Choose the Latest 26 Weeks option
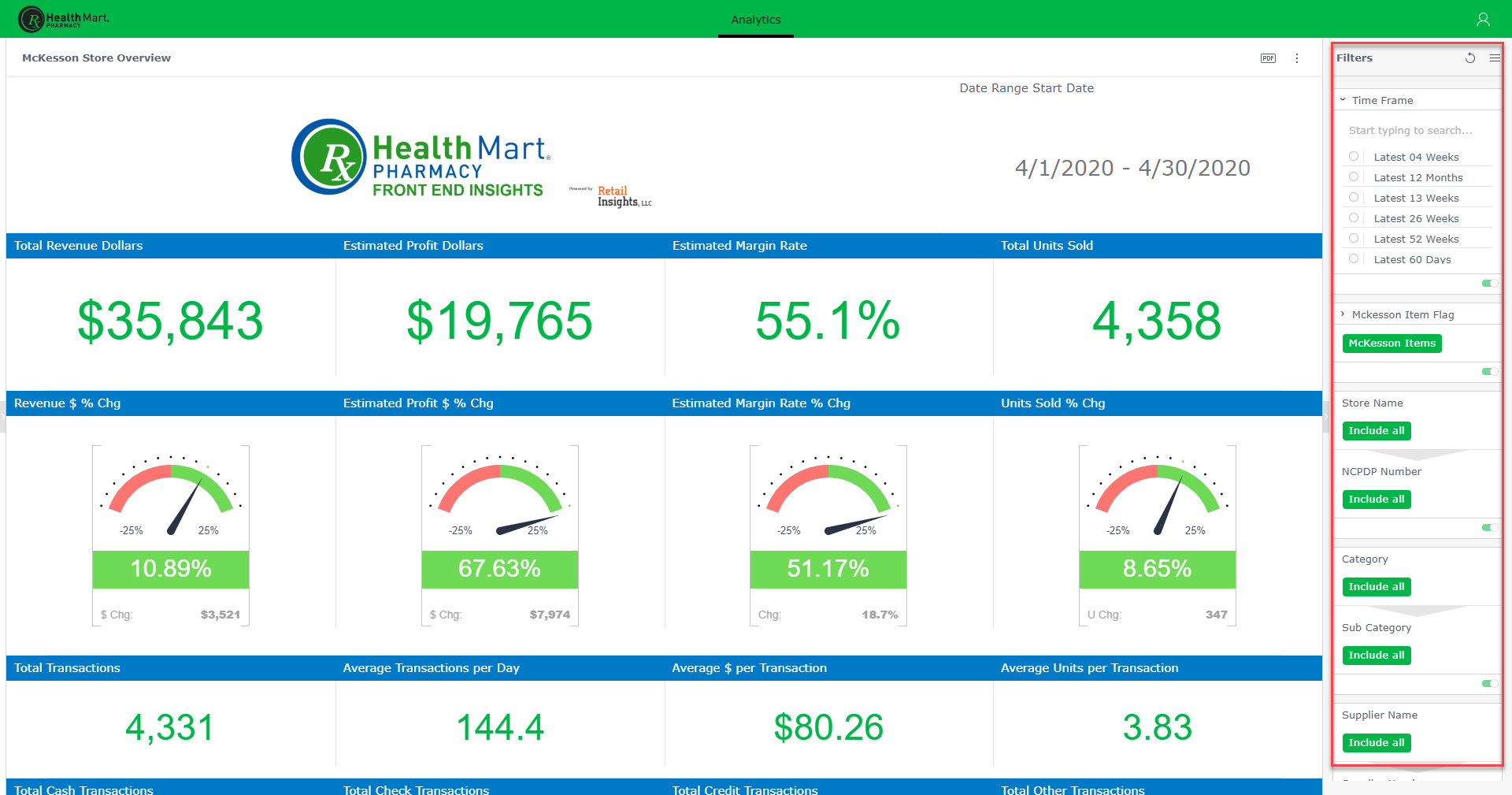The width and height of the screenshot is (1512, 795). tap(1354, 218)
